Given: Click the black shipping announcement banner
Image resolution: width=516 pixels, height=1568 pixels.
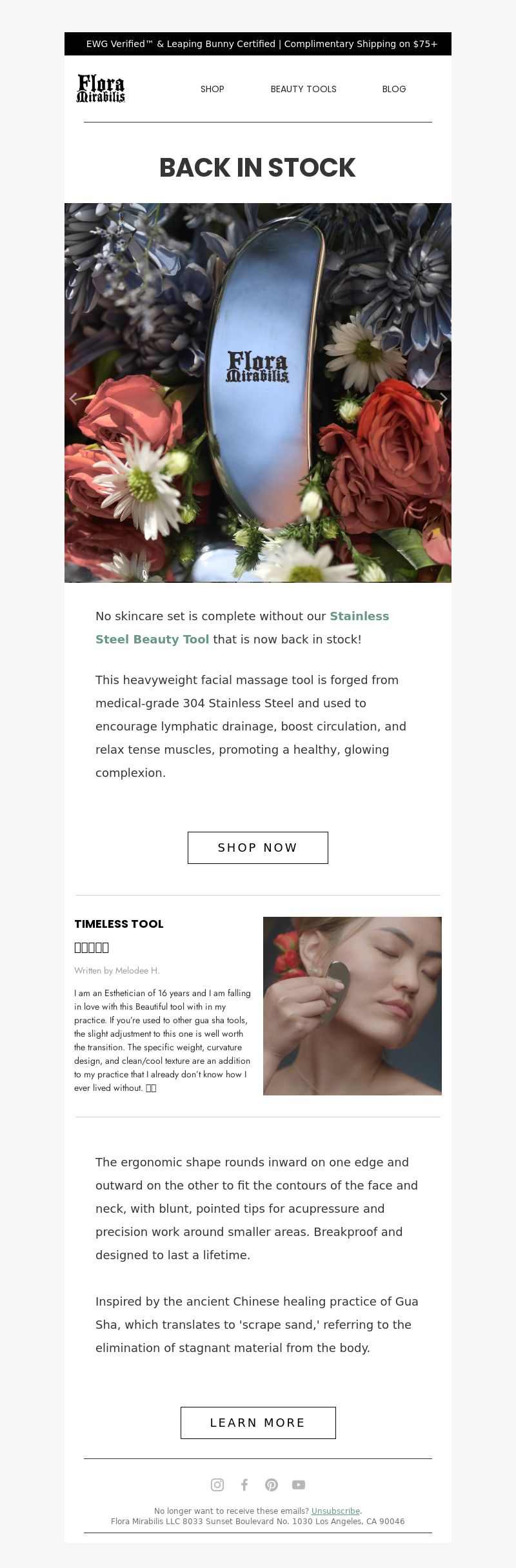Looking at the screenshot, I should [258, 44].
